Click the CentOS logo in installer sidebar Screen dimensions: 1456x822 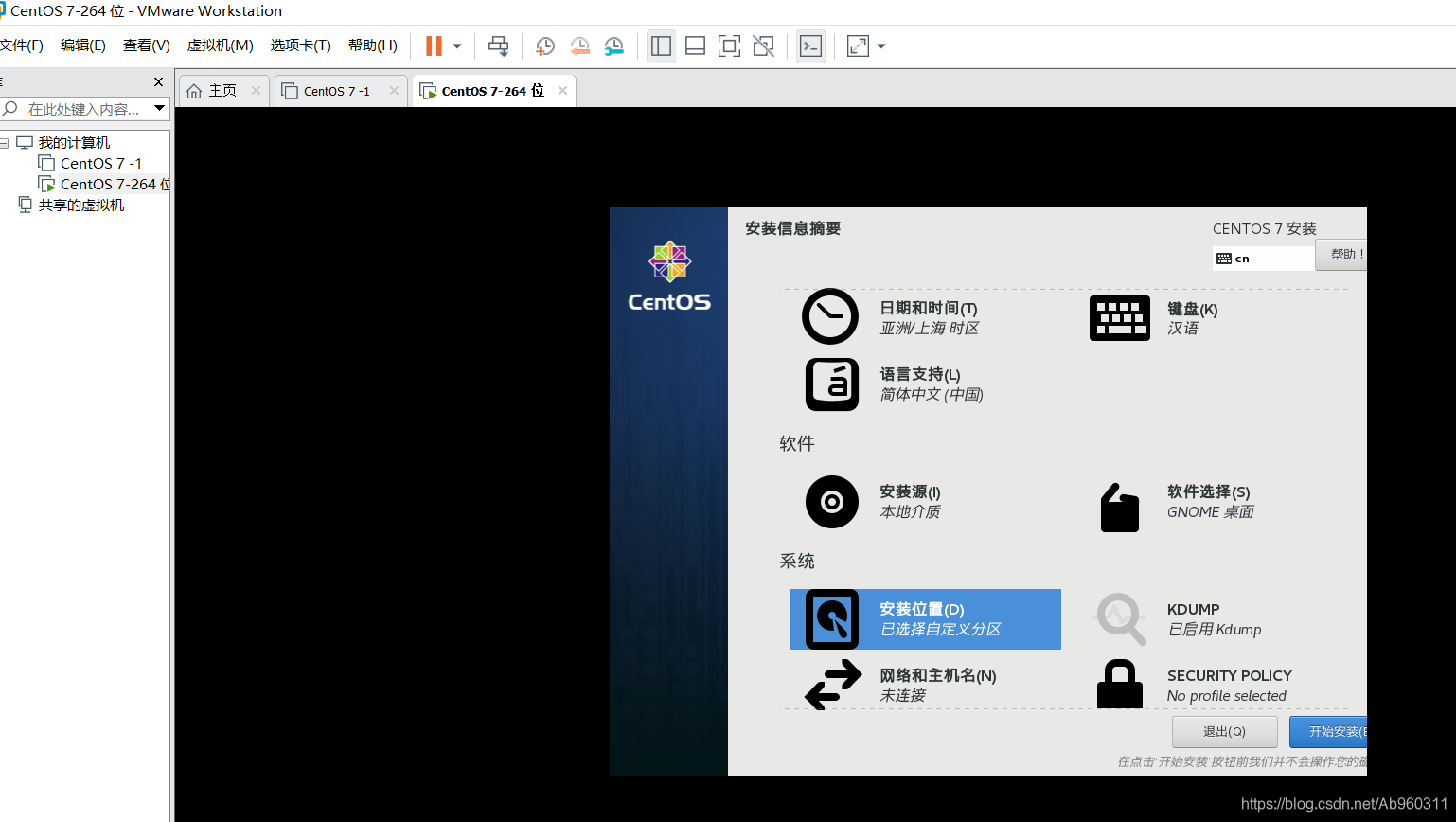669,277
